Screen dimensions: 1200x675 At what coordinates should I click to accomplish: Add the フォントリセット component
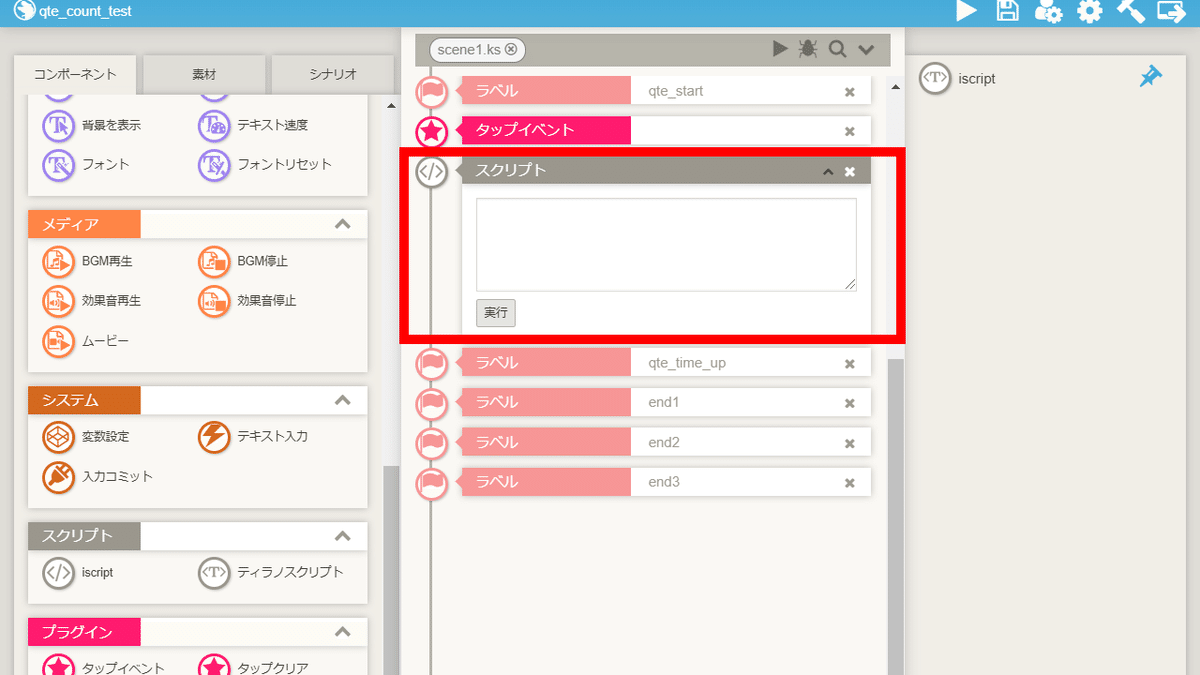click(265, 164)
